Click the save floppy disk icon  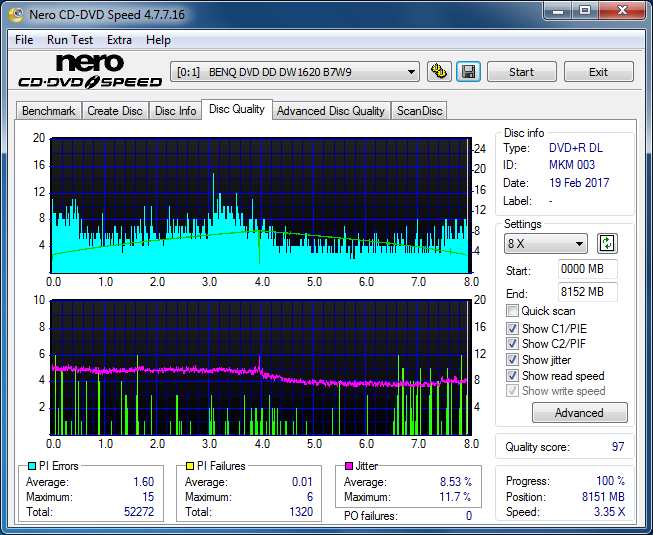[469, 72]
